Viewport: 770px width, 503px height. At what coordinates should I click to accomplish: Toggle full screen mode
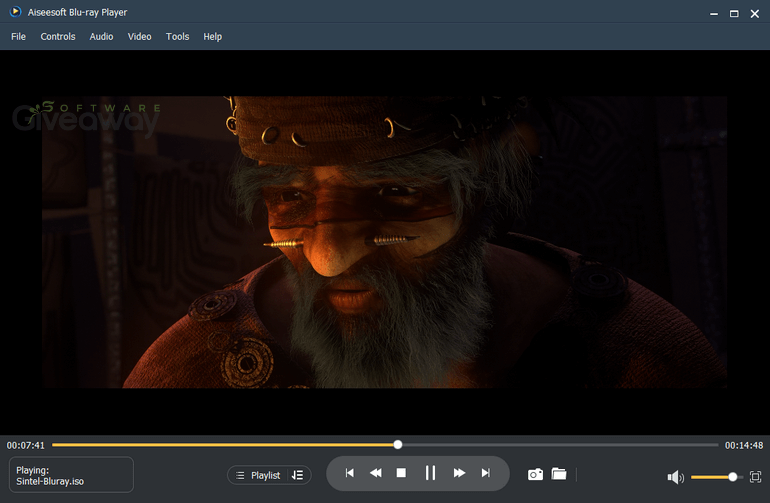(x=755, y=476)
